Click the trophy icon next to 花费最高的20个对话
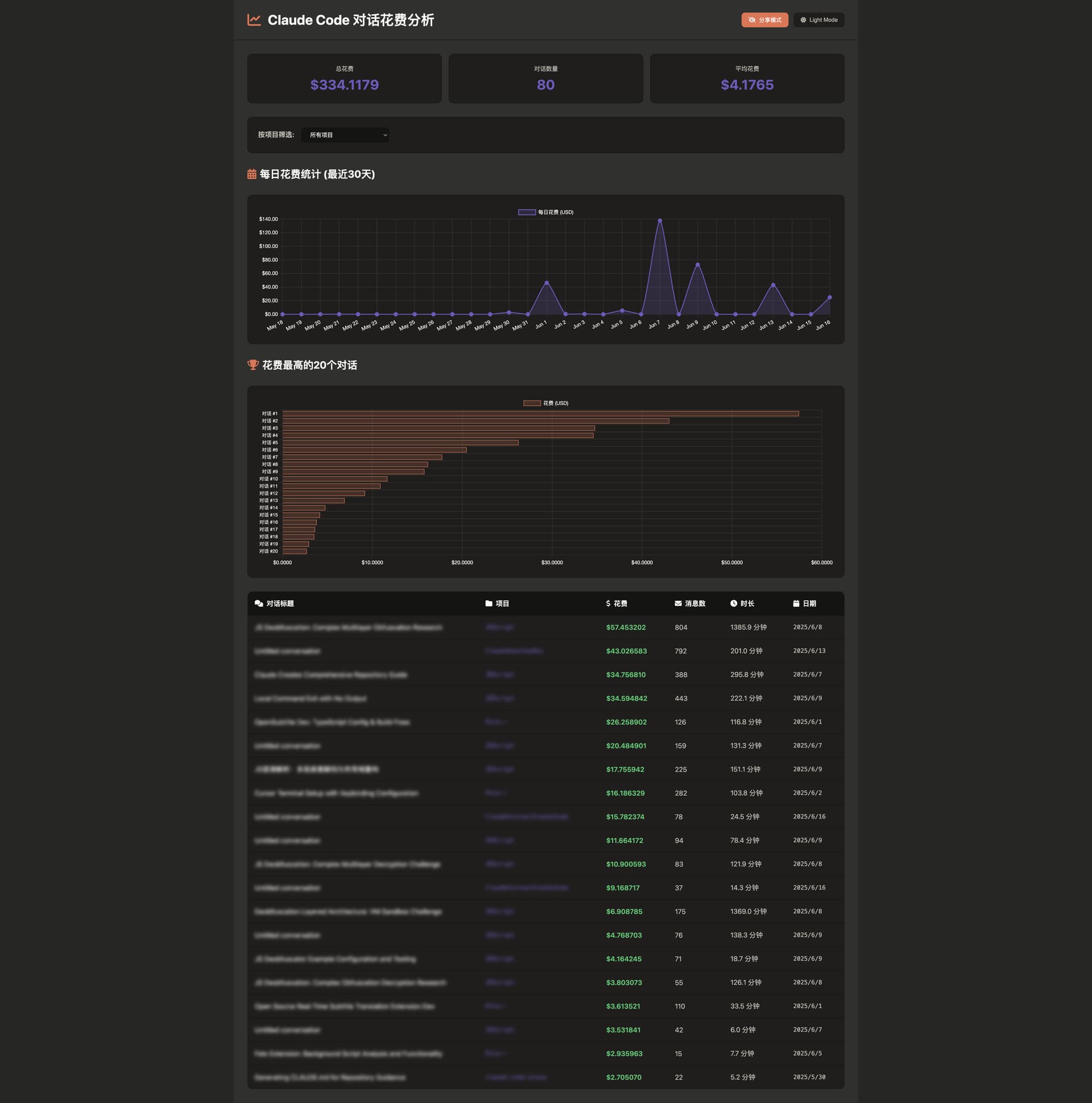Viewport: 1092px width, 1103px height. click(253, 365)
